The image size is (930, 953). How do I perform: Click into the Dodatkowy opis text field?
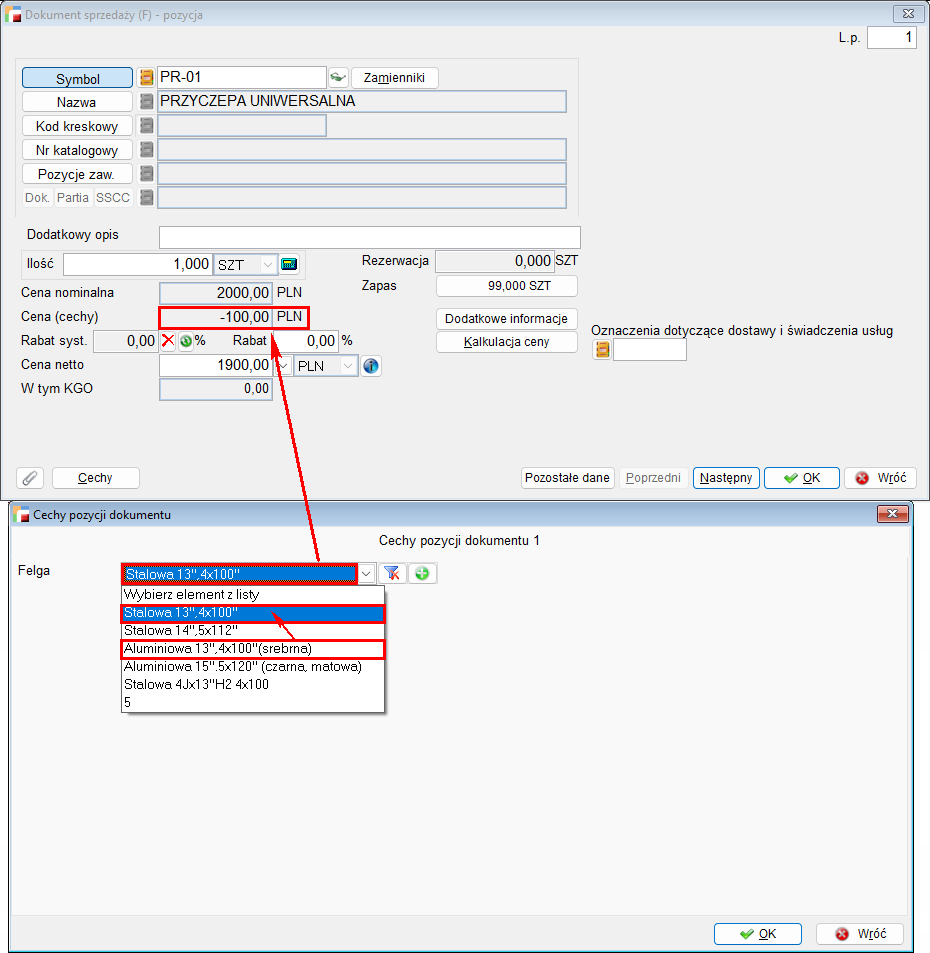tap(369, 237)
